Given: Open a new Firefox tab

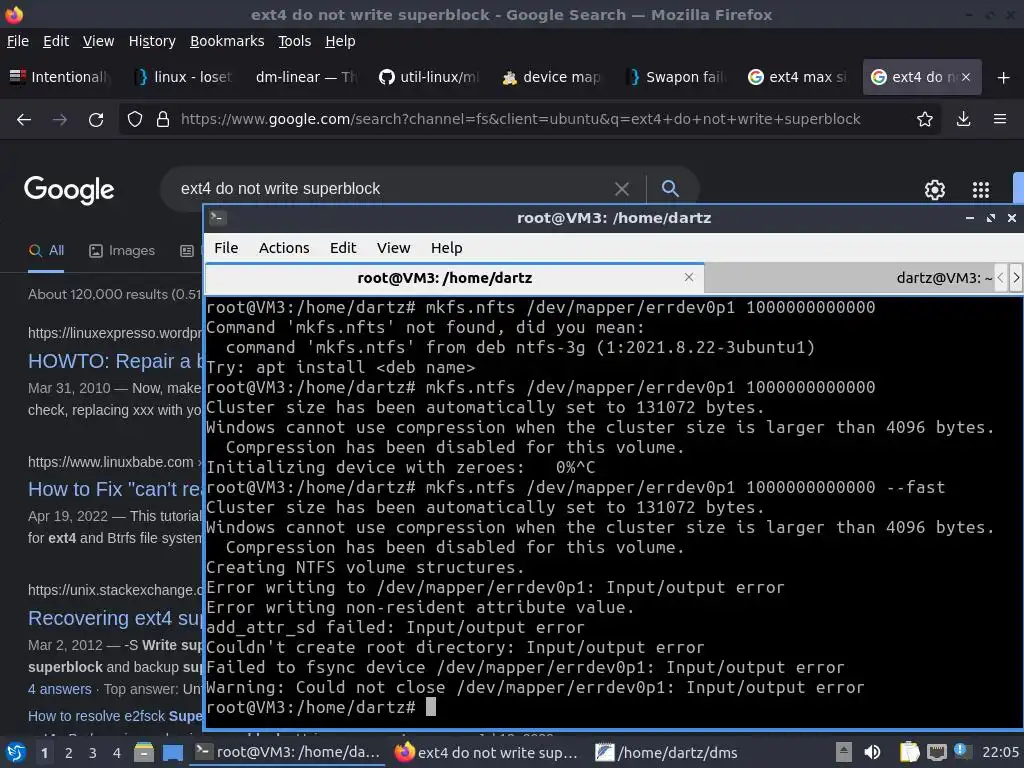Looking at the screenshot, I should [x=1004, y=78].
